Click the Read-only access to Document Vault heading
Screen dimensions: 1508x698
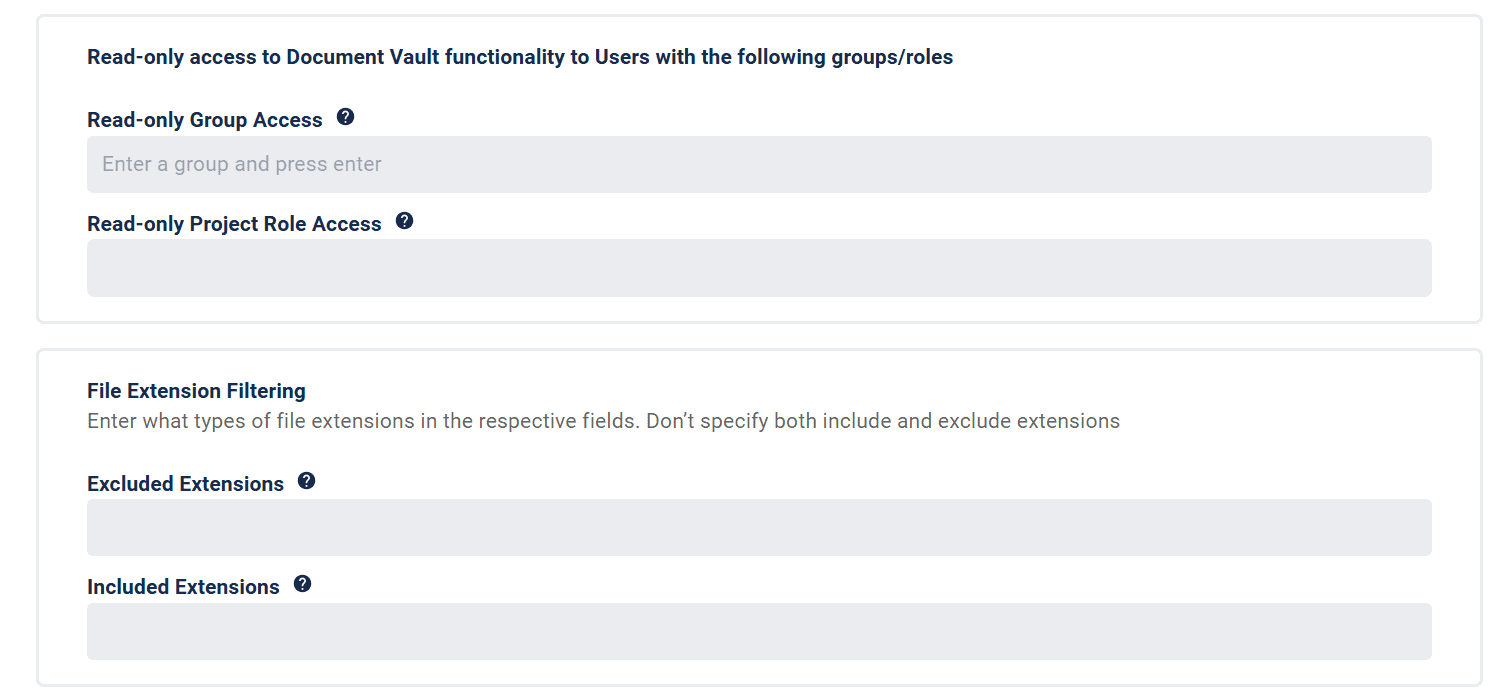click(x=520, y=57)
